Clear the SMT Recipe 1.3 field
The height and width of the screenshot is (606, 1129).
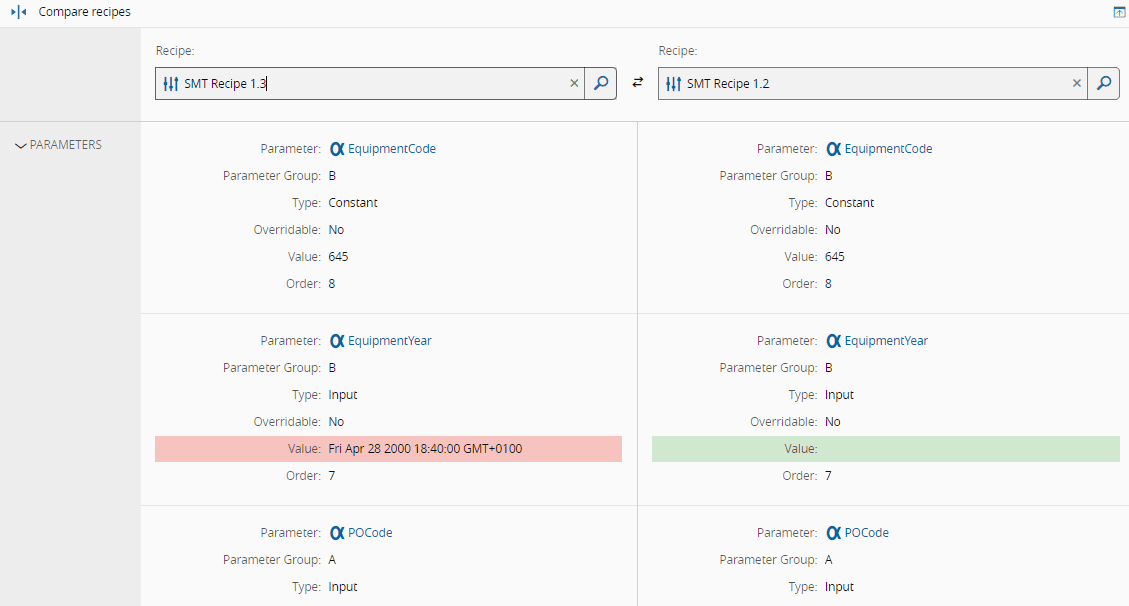coord(574,84)
